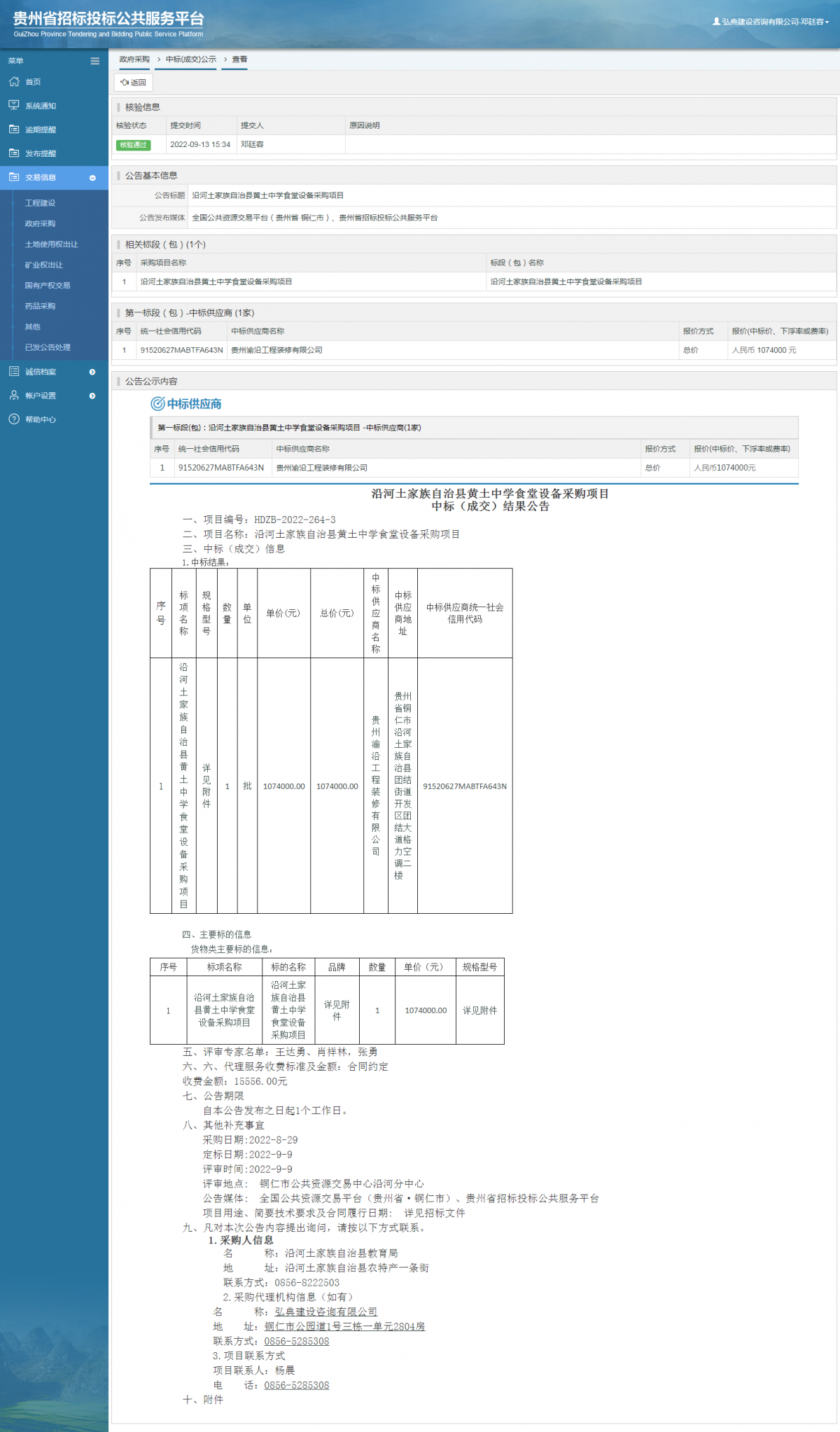Click the 中标供应商 target icon
Viewport: 840px width, 1432px height.
tap(157, 403)
